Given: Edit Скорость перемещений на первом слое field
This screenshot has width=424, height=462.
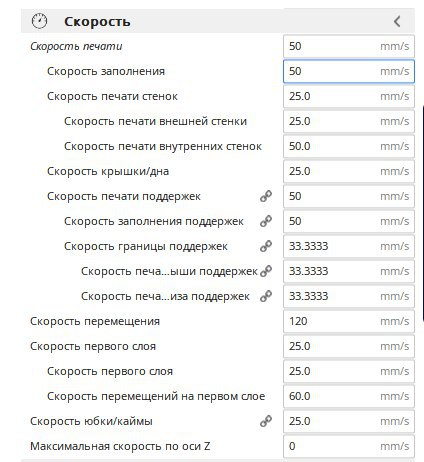Looking at the screenshot, I should 349,396.
